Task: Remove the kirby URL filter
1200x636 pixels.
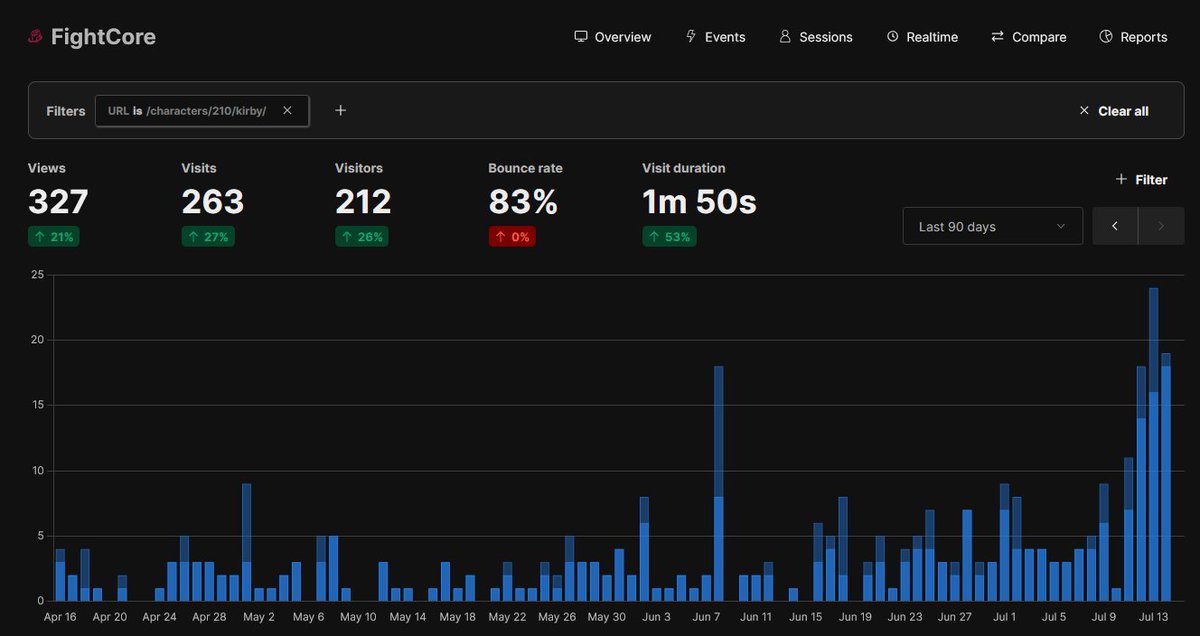Action: click(287, 110)
